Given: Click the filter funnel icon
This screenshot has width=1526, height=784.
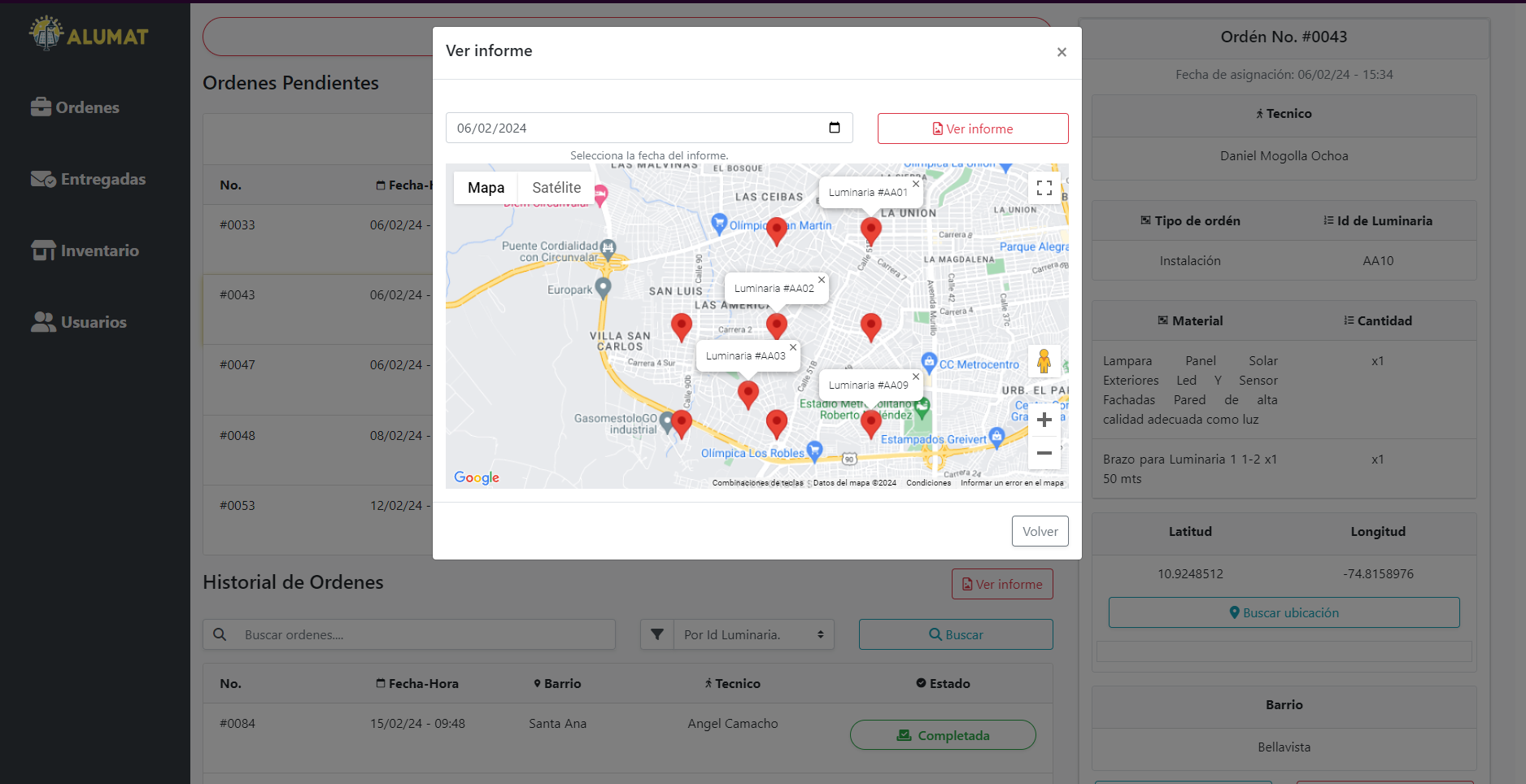Looking at the screenshot, I should pos(657,634).
